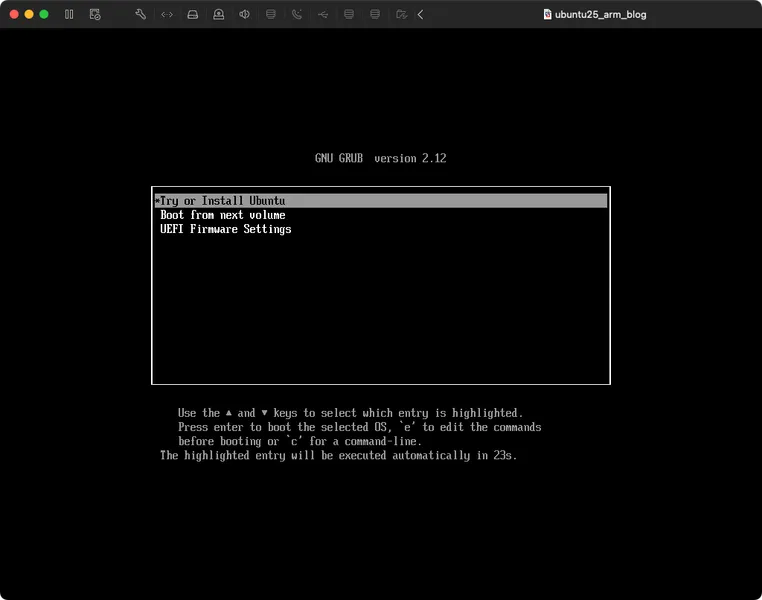The width and height of the screenshot is (762, 600).
Task: Open VM settings wrench icon
Action: (x=140, y=15)
